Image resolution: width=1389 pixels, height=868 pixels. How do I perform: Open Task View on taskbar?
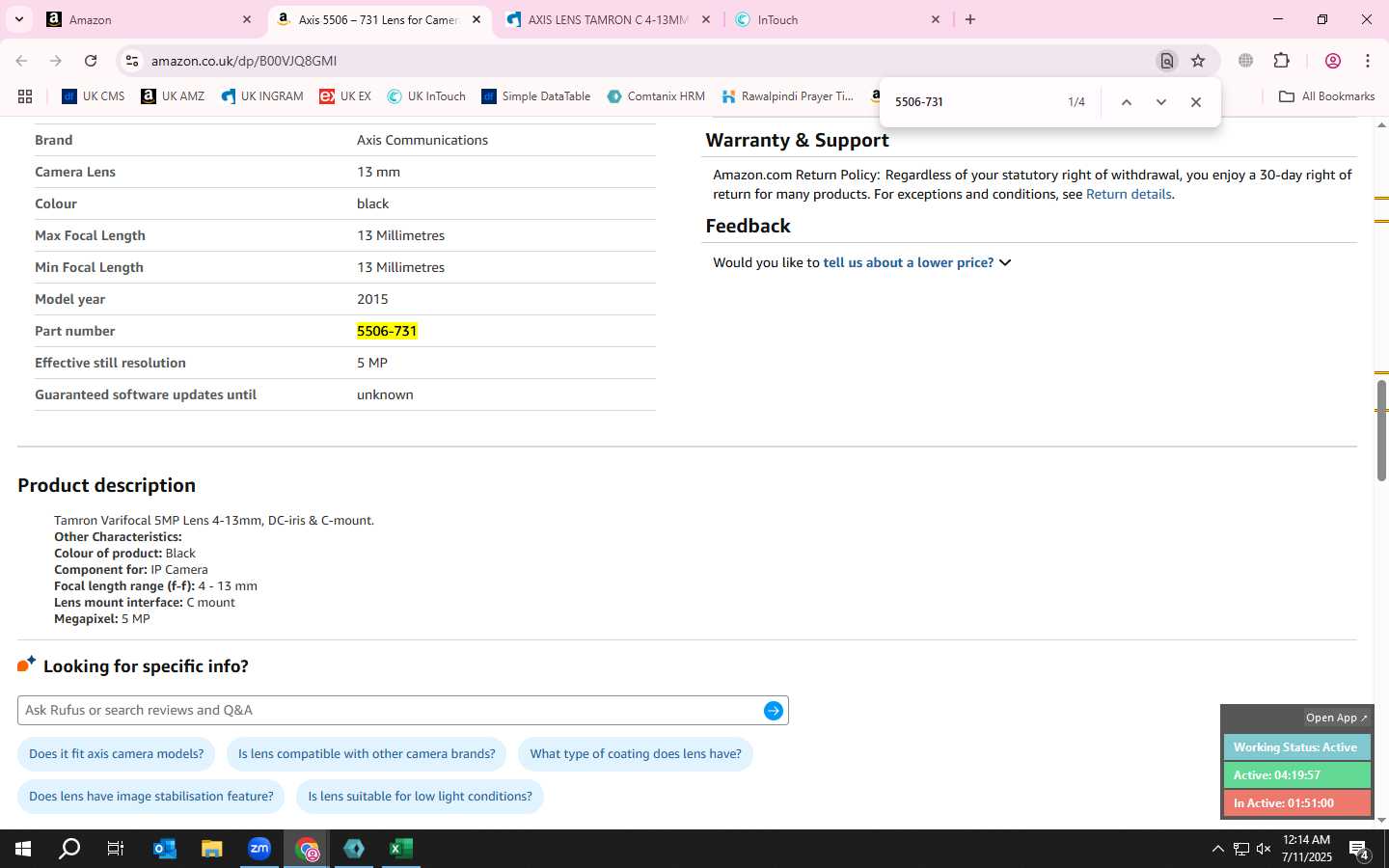click(116, 849)
